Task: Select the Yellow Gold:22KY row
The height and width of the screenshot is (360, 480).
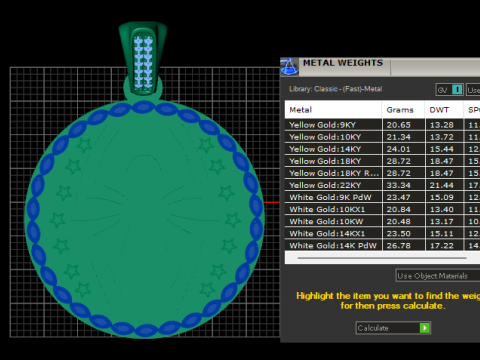Action: click(x=382, y=185)
